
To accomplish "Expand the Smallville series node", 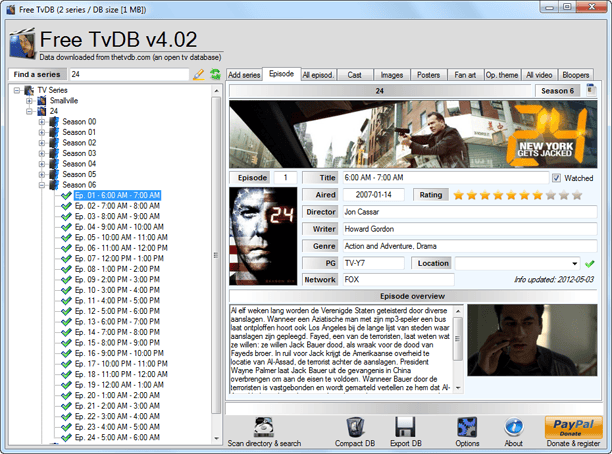I will 29,101.
